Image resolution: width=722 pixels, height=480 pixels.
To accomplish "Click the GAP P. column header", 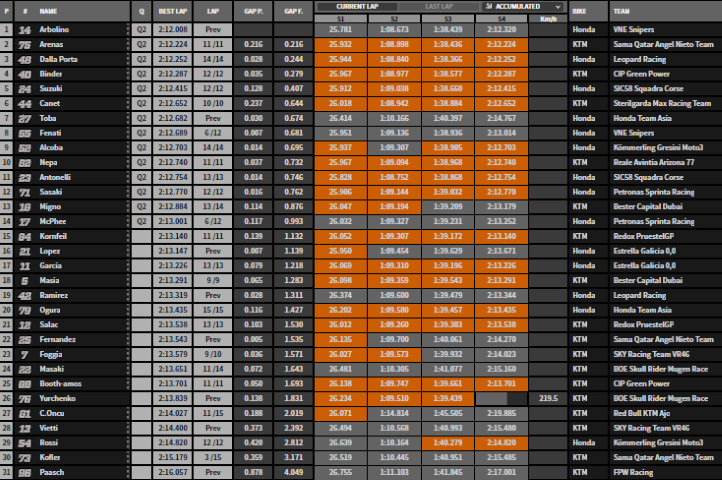I will 253,11.
